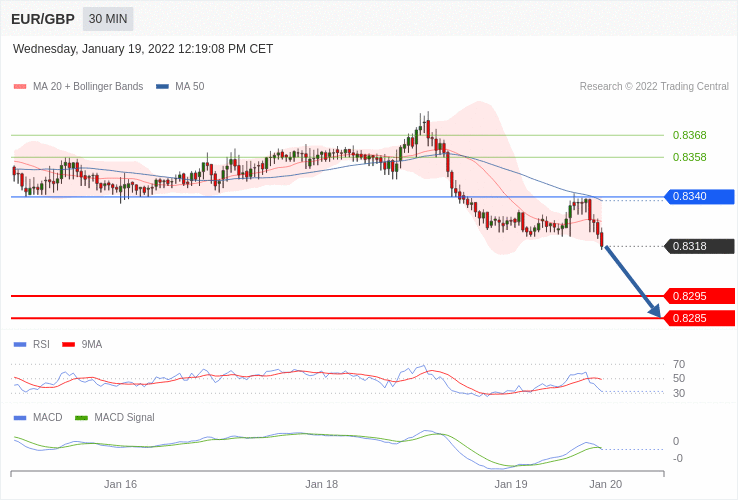
Task: Click the black 0.8318 current price tag
Action: pos(699,246)
